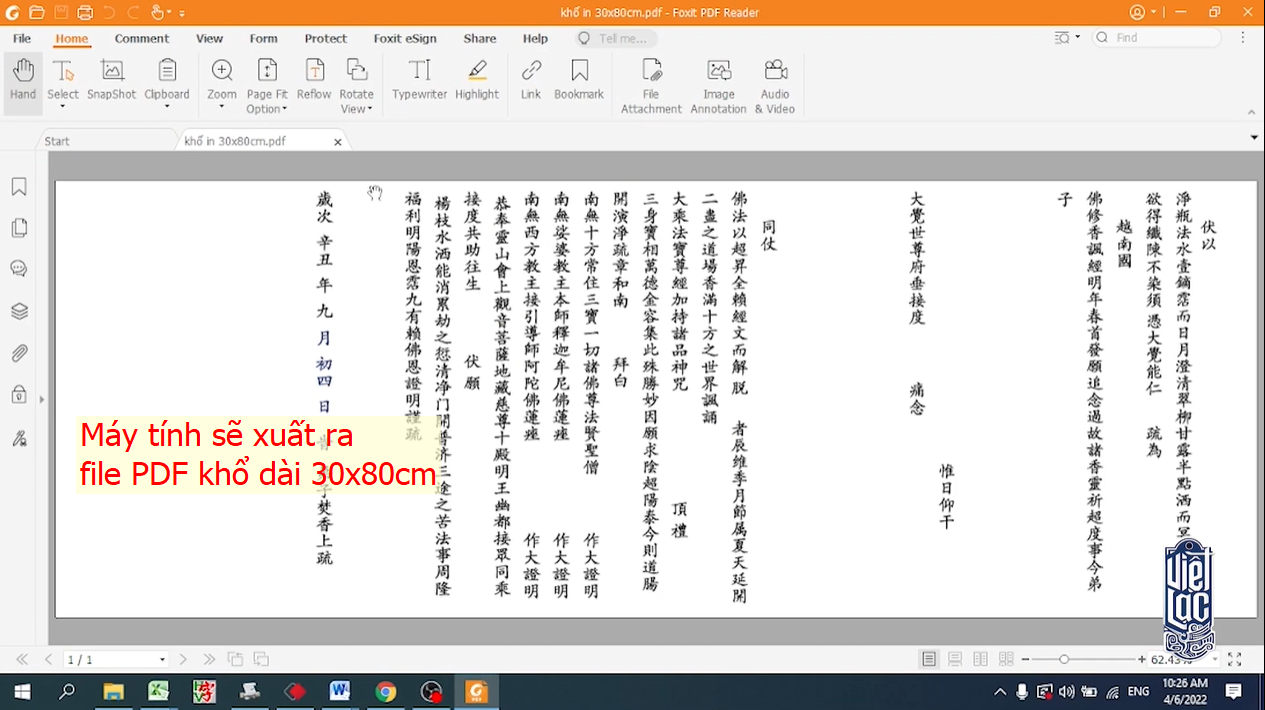Switch to facing pages view
This screenshot has height=710, width=1265.
tap(981, 659)
